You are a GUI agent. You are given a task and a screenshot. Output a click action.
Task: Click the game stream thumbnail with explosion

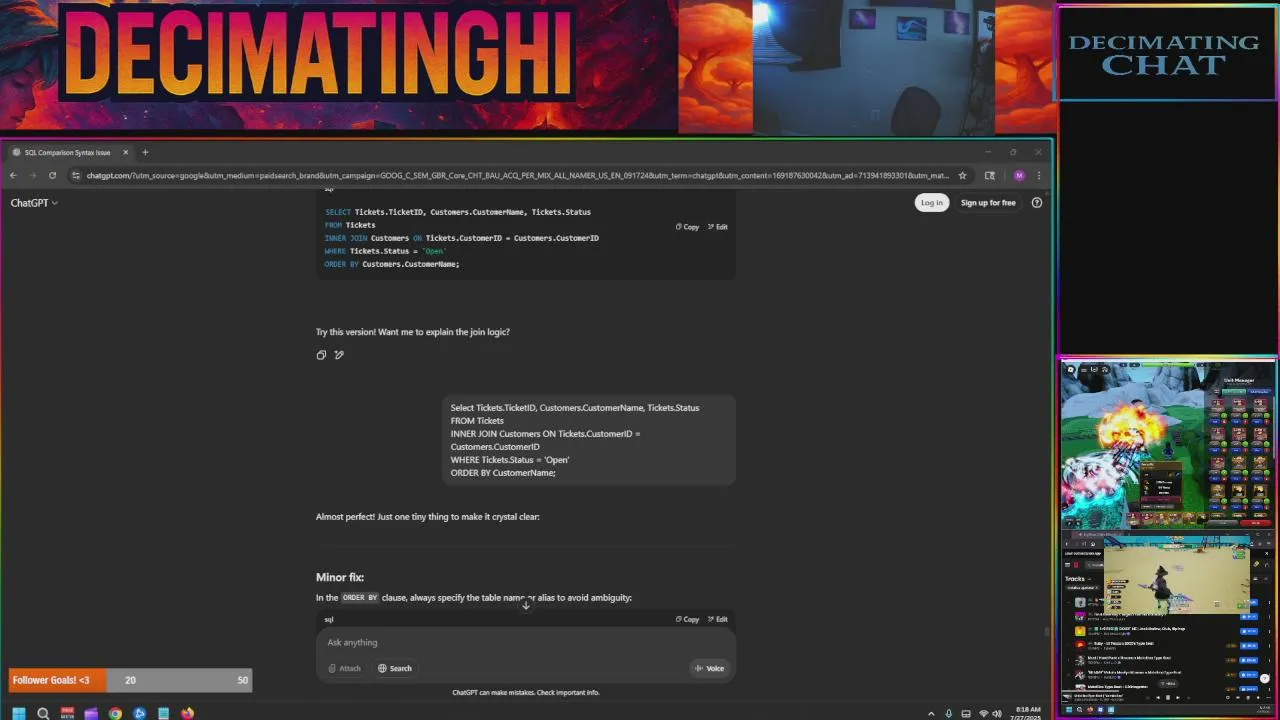(x=1168, y=445)
